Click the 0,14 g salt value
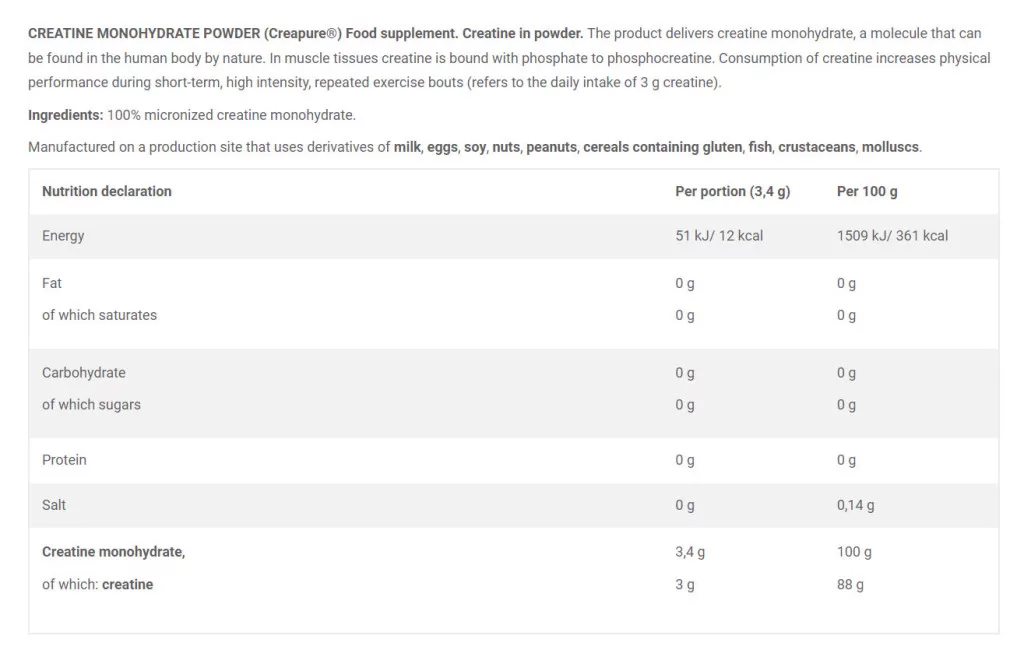 (855, 505)
